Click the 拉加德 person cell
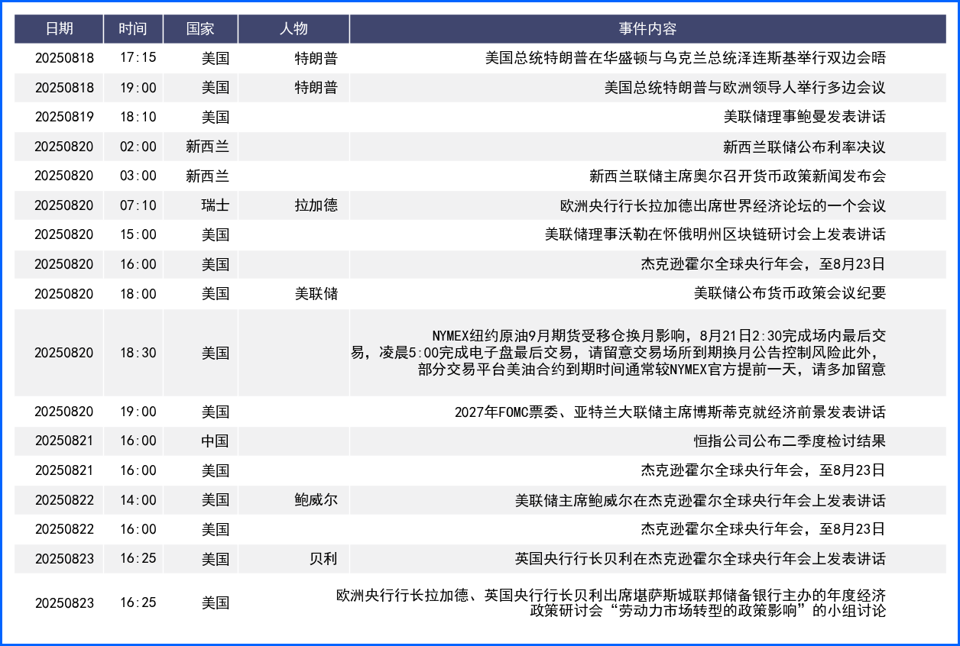This screenshot has width=960, height=646. (x=293, y=205)
